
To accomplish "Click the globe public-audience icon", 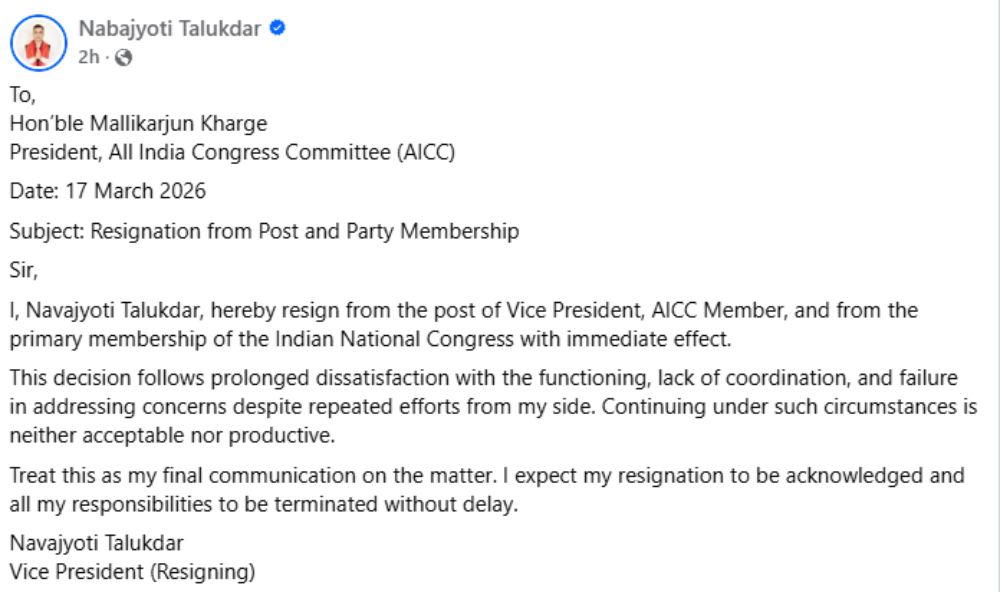I will 123,57.
